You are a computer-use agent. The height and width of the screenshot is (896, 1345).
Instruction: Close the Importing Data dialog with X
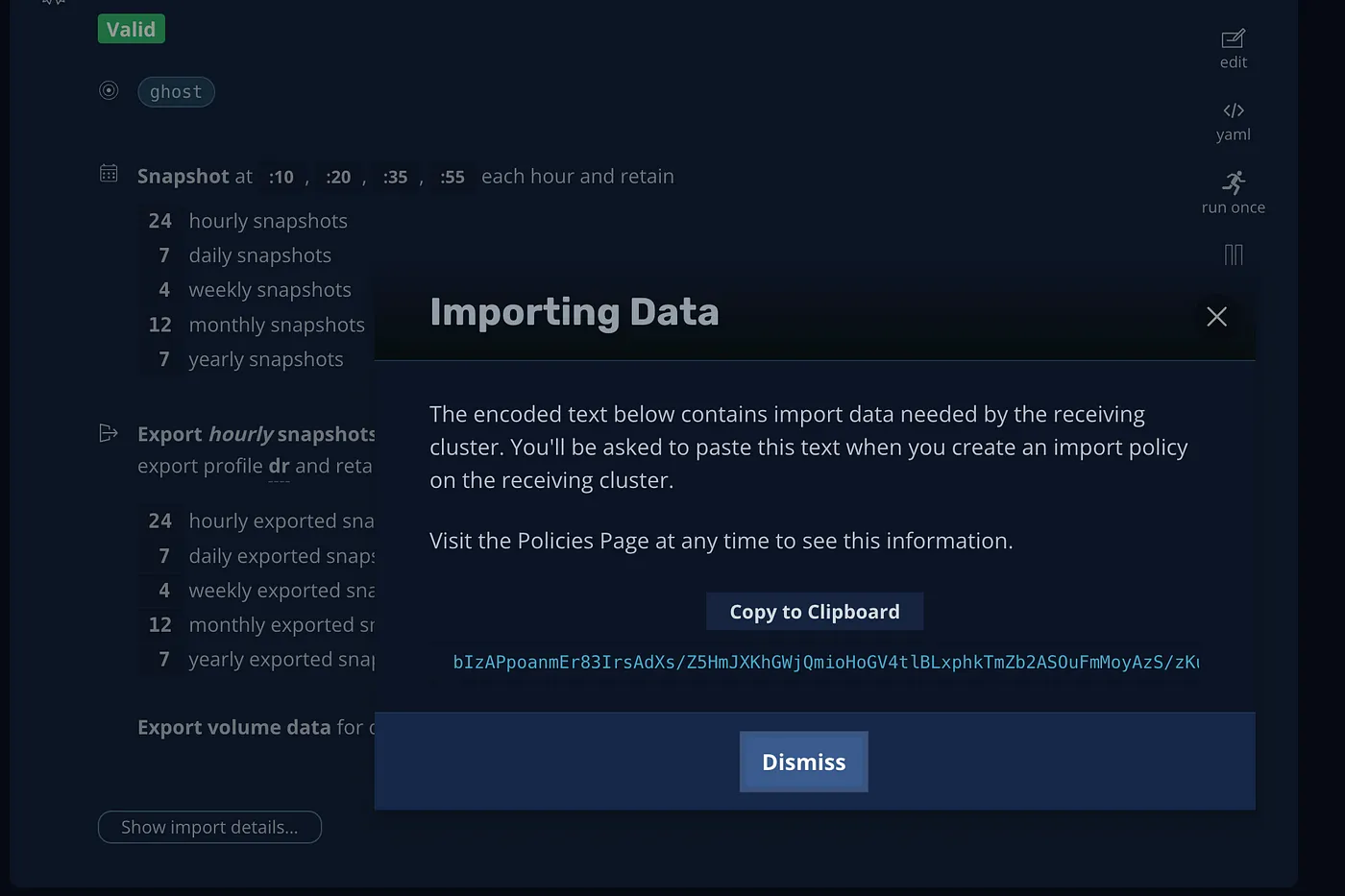point(1216,317)
